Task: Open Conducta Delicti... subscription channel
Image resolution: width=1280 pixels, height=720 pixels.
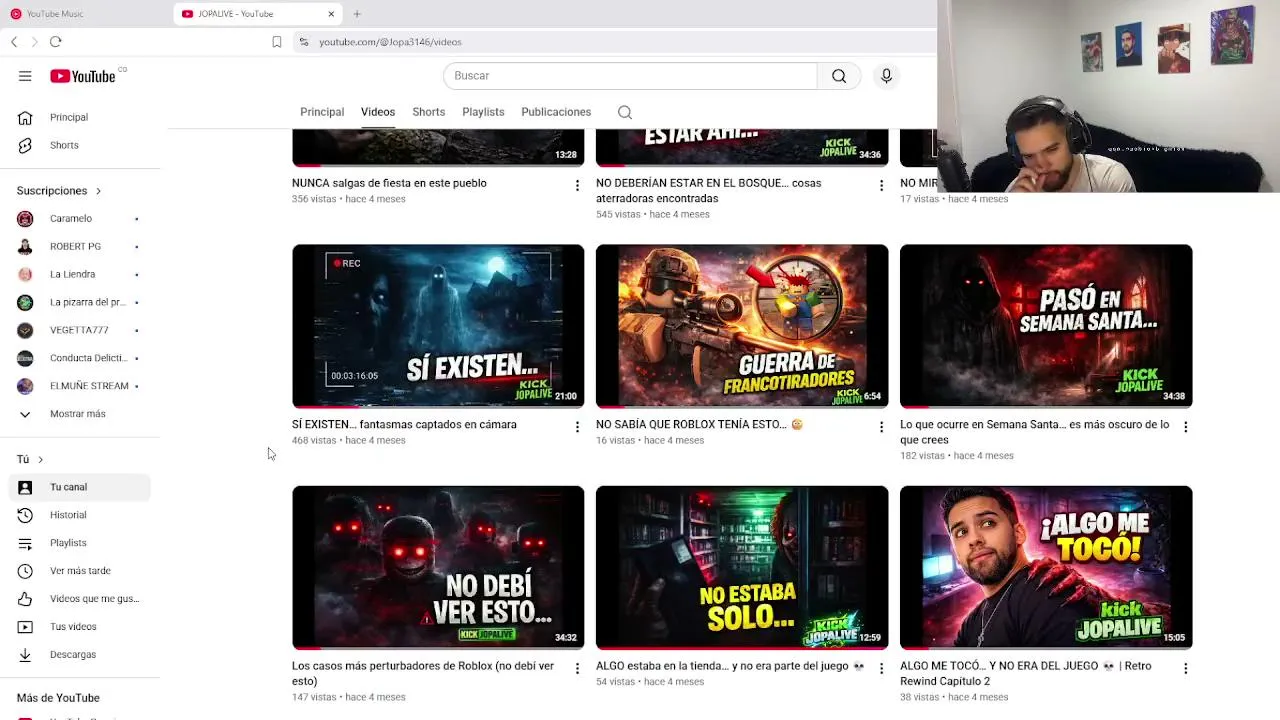Action: [80, 358]
